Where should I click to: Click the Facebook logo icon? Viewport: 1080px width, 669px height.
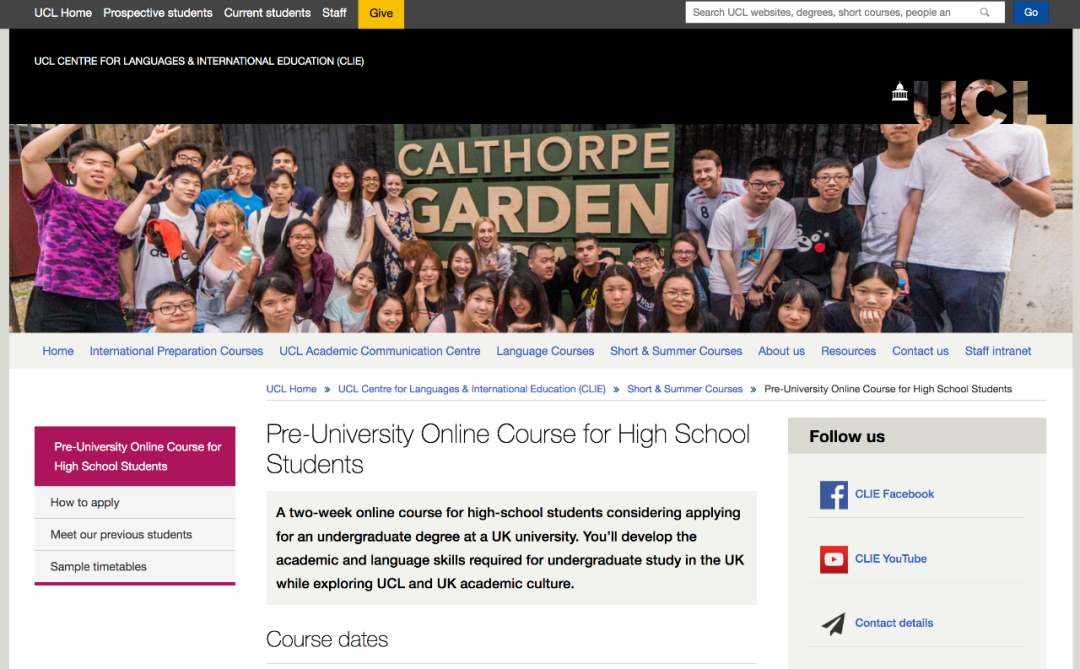[833, 494]
